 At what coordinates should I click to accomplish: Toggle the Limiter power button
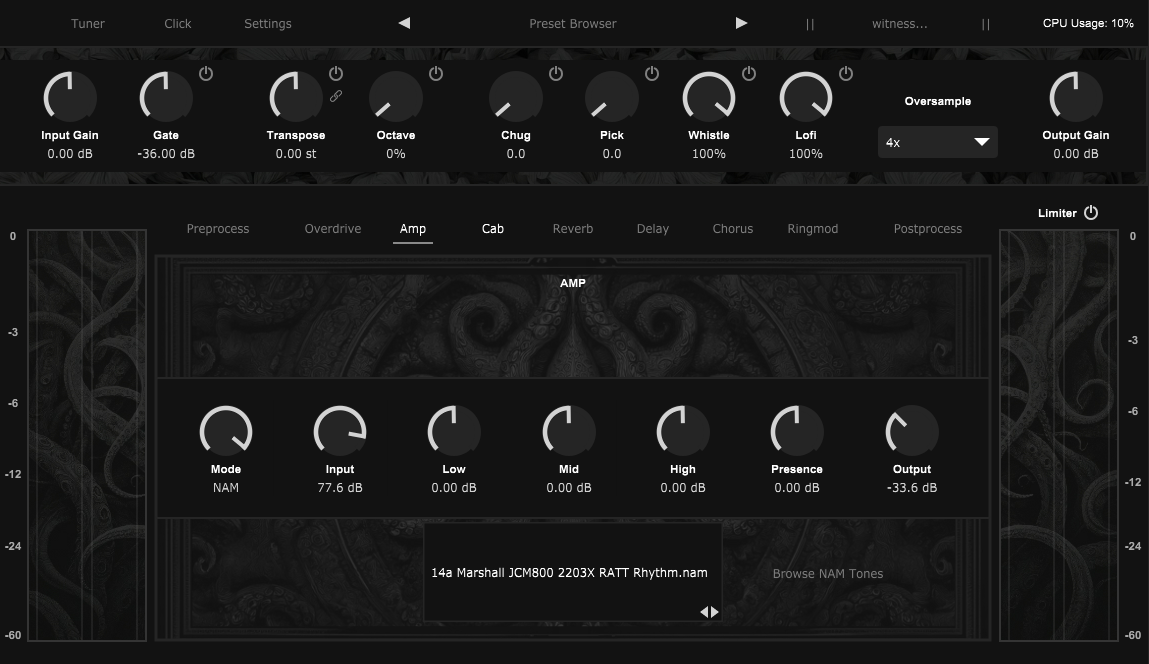(1091, 213)
